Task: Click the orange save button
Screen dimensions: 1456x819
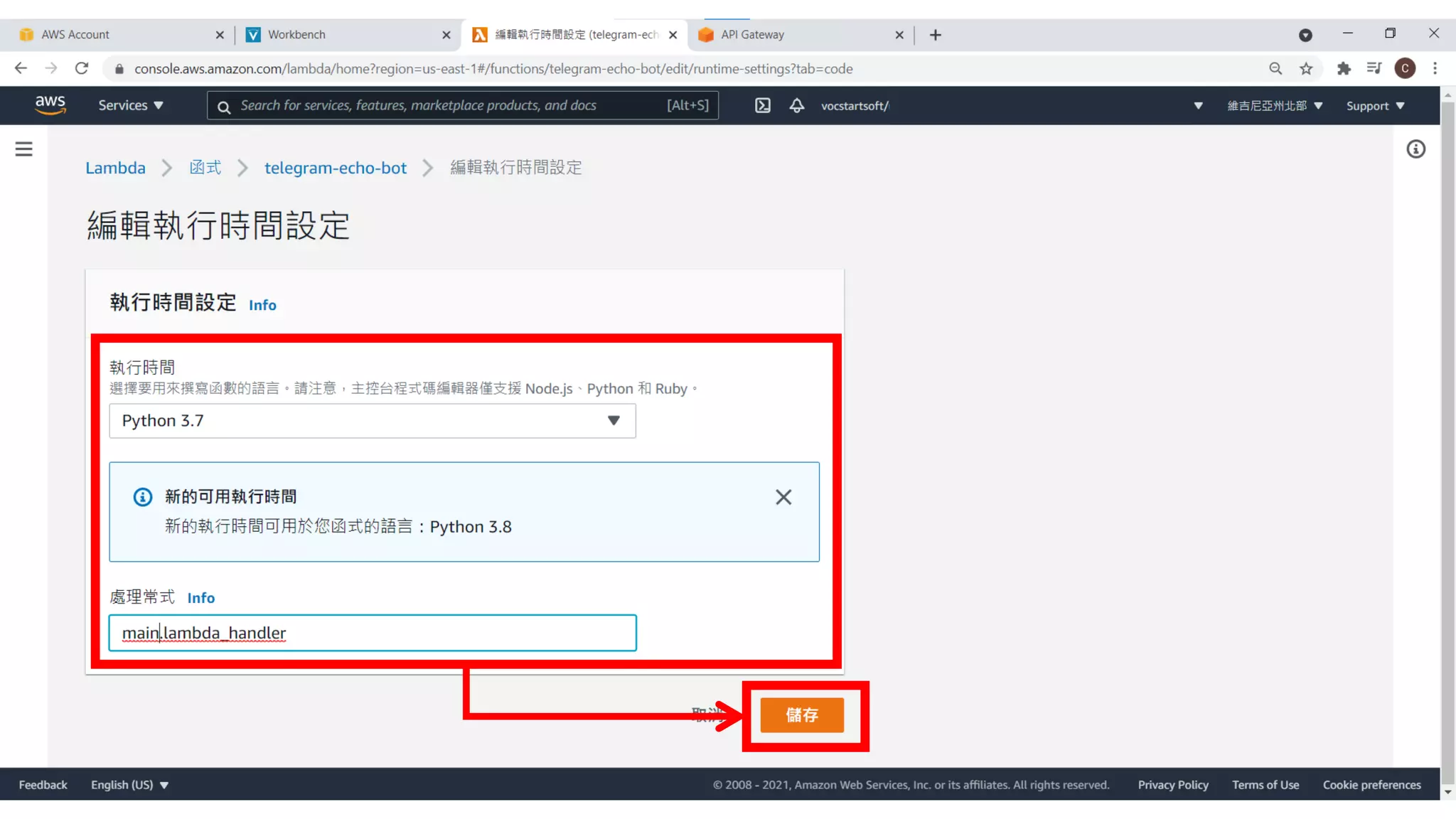Action: [x=801, y=715]
